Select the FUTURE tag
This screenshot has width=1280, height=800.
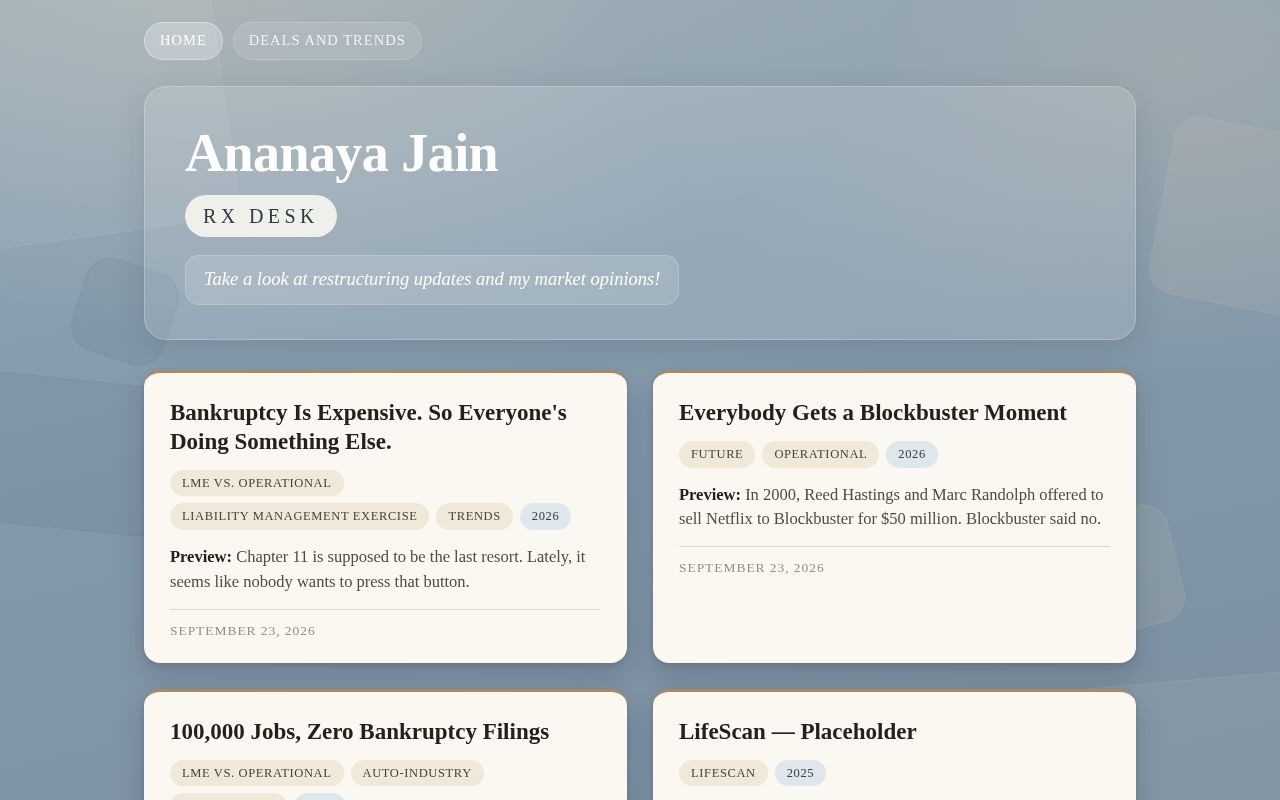(717, 454)
